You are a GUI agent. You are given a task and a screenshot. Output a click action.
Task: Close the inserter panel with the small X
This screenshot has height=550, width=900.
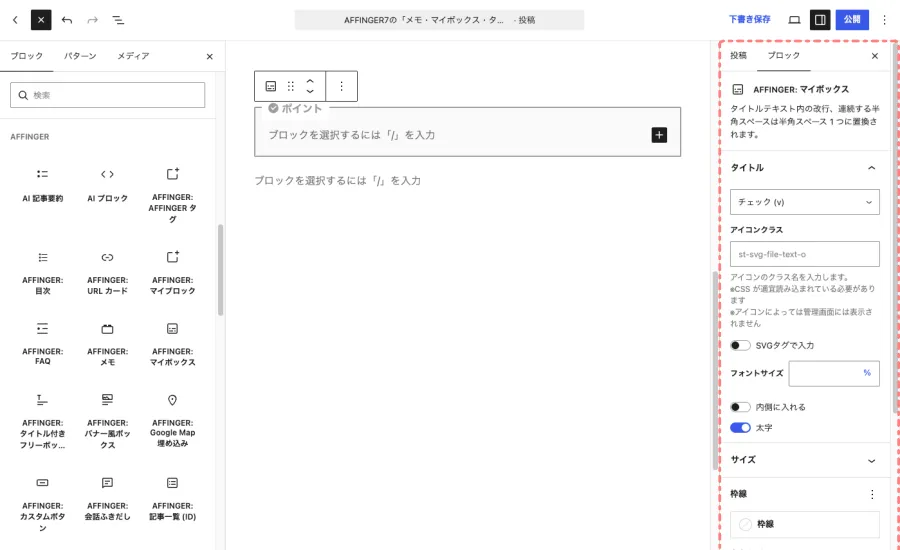(x=210, y=56)
